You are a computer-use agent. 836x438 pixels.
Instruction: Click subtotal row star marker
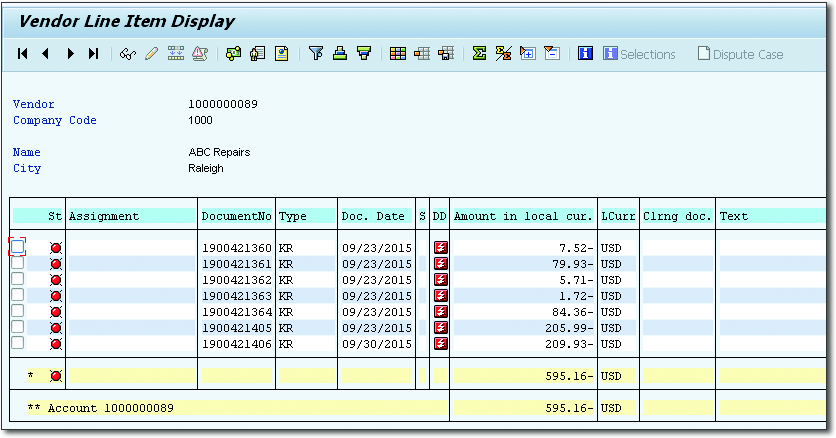coord(31,376)
